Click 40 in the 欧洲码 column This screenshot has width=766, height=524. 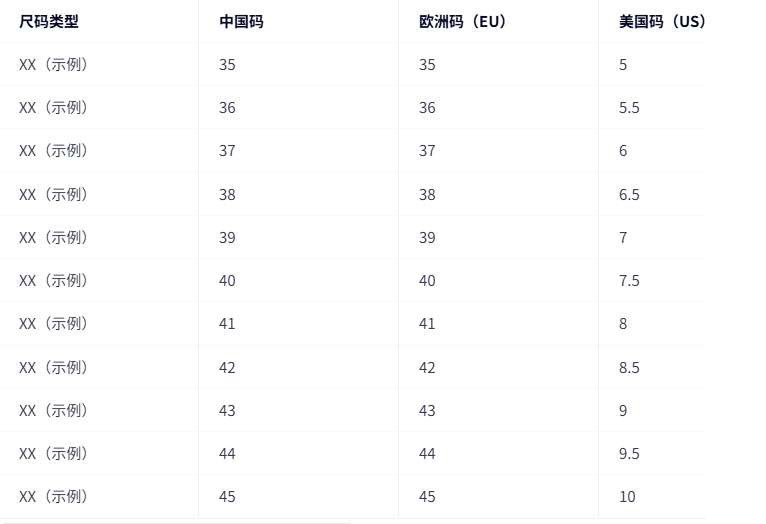pyautogui.click(x=427, y=281)
